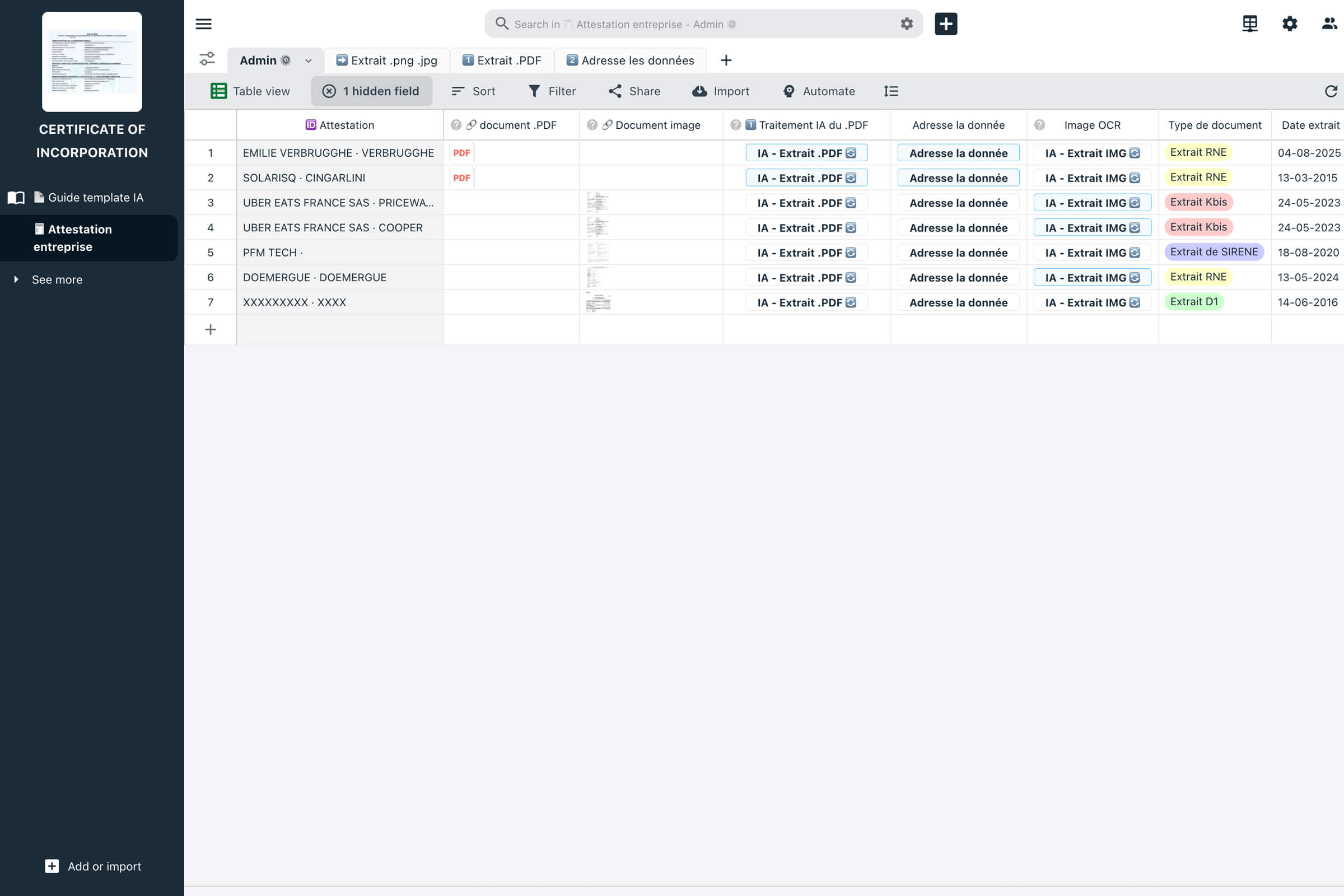The height and width of the screenshot is (896, 1344).
Task: Switch to Adresse les données tab
Action: [631, 60]
